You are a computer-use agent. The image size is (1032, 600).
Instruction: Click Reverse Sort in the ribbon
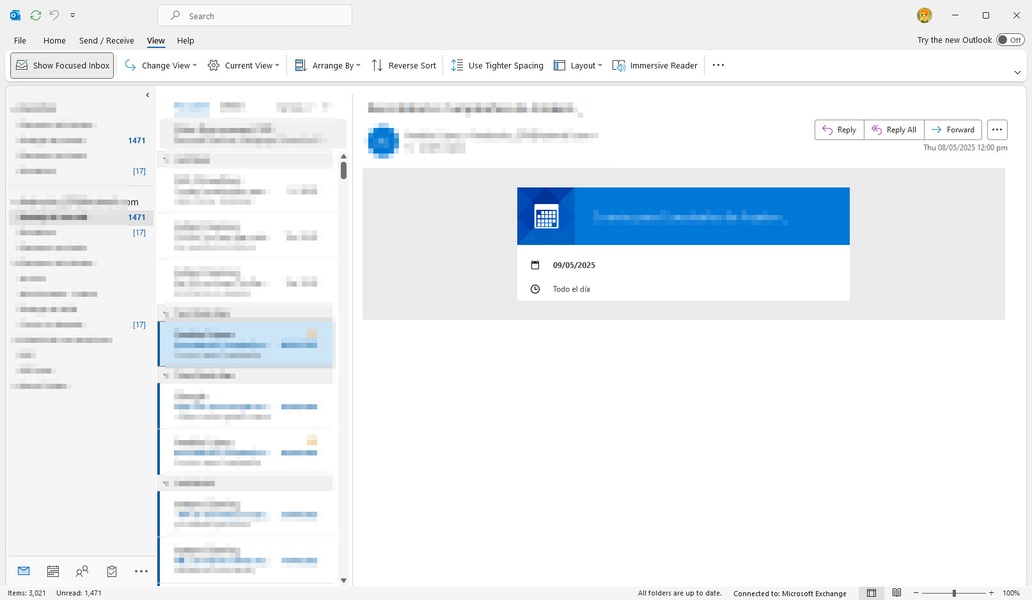(x=404, y=65)
